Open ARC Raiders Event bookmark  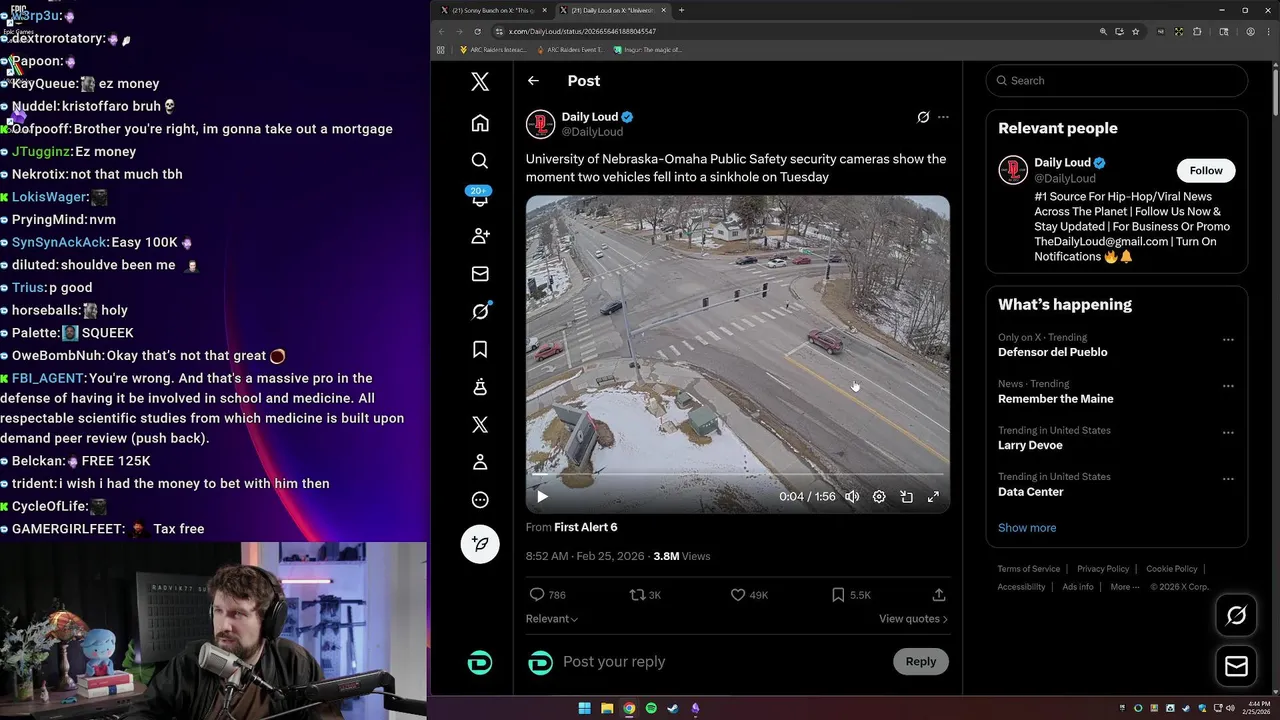point(570,50)
